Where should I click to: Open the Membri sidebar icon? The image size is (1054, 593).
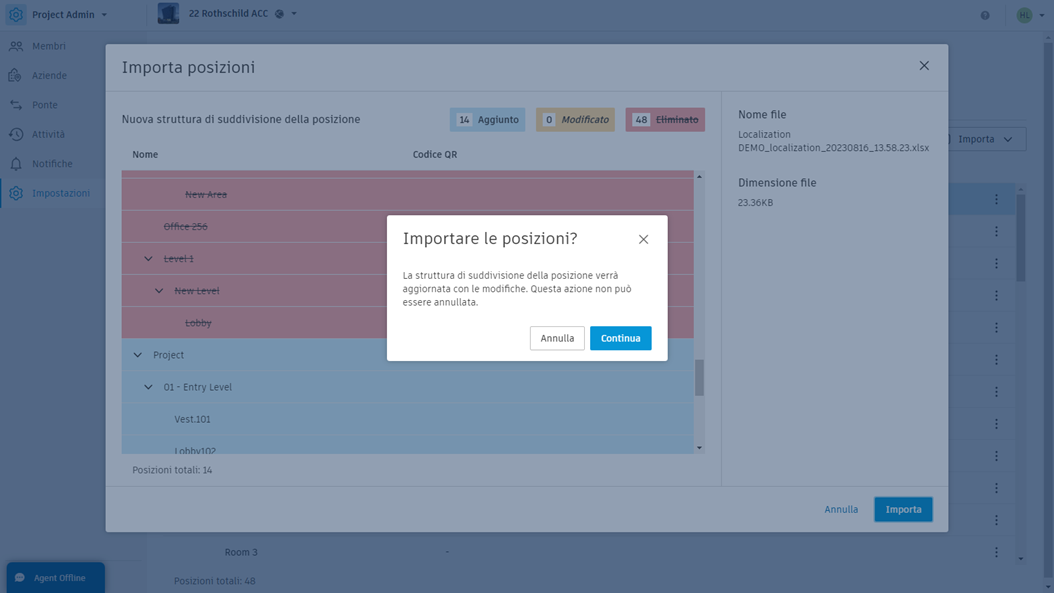point(16,46)
